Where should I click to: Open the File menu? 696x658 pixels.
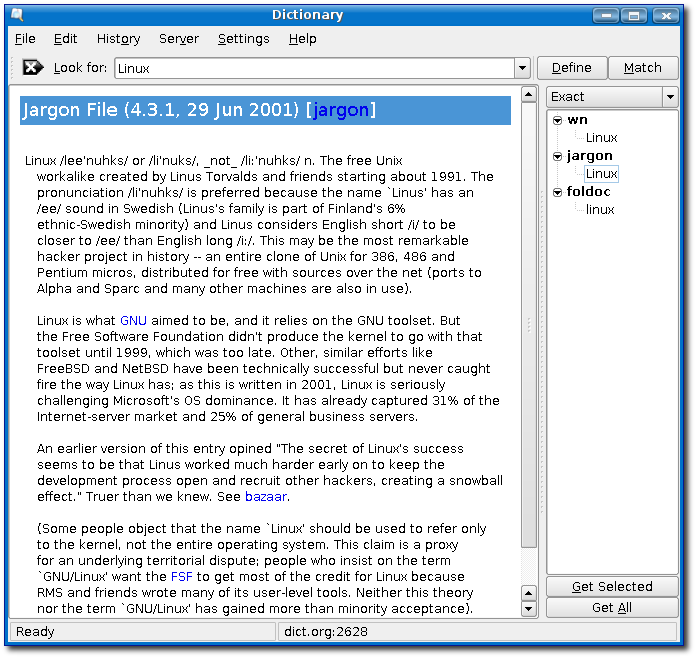(25, 38)
